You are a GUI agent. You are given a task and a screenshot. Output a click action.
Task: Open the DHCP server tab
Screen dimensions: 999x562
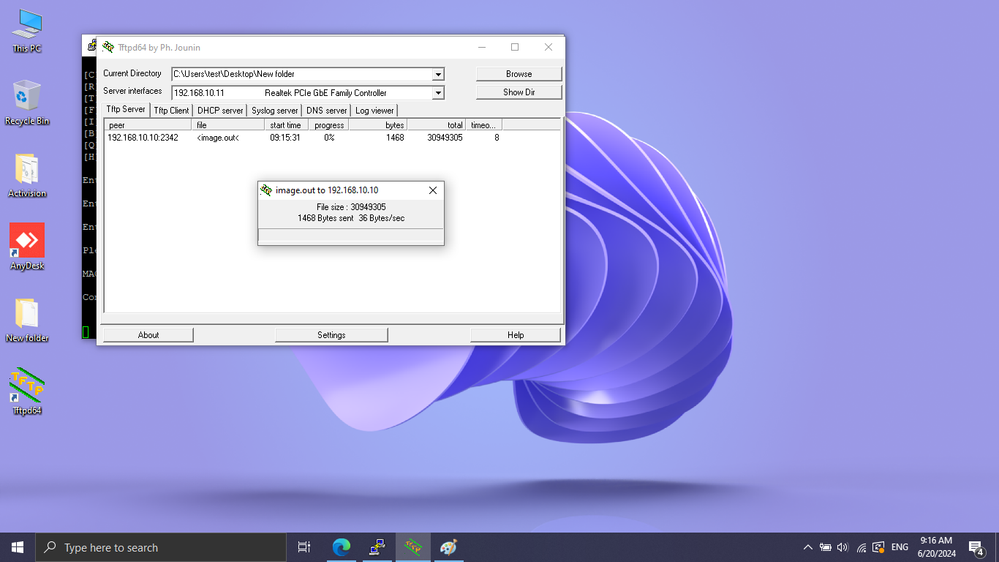(x=220, y=110)
